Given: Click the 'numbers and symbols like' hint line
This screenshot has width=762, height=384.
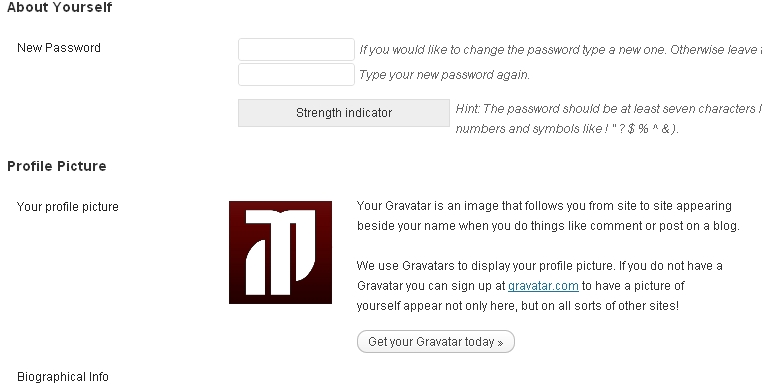Looking at the screenshot, I should pyautogui.click(x=567, y=129).
